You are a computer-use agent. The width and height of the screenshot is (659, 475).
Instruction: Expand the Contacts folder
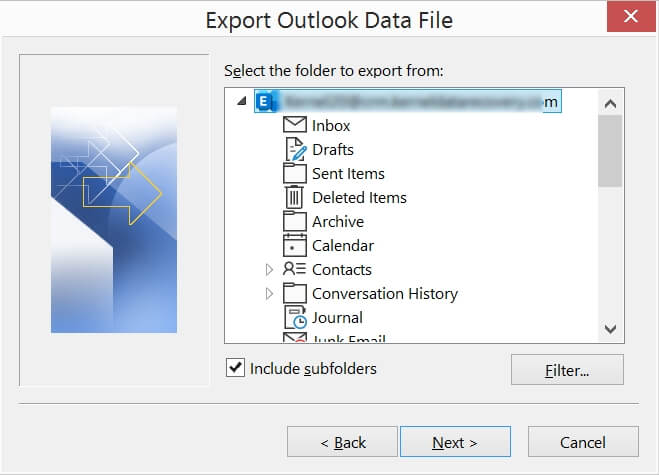(269, 269)
